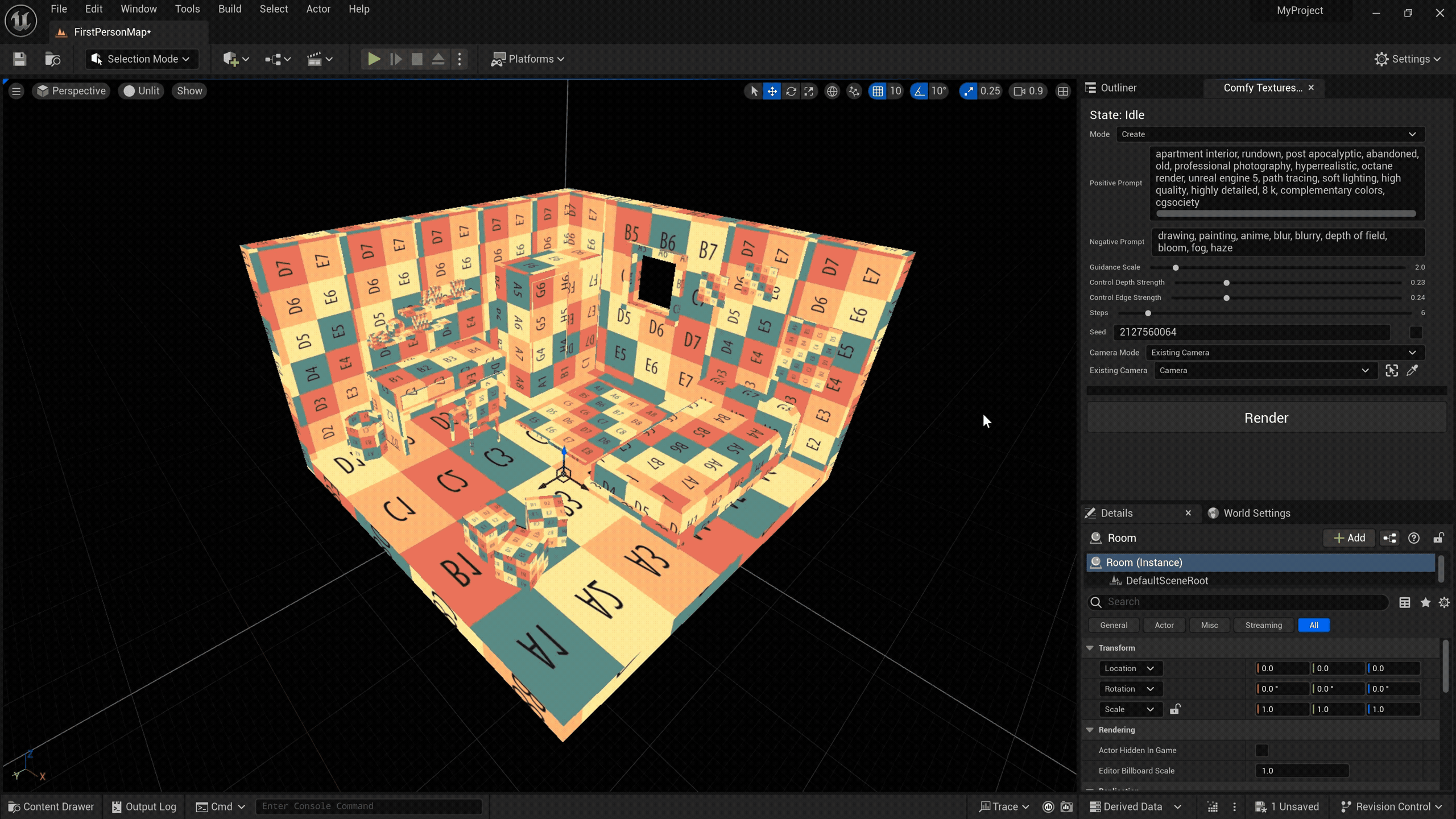Open the Build menu

(x=230, y=9)
